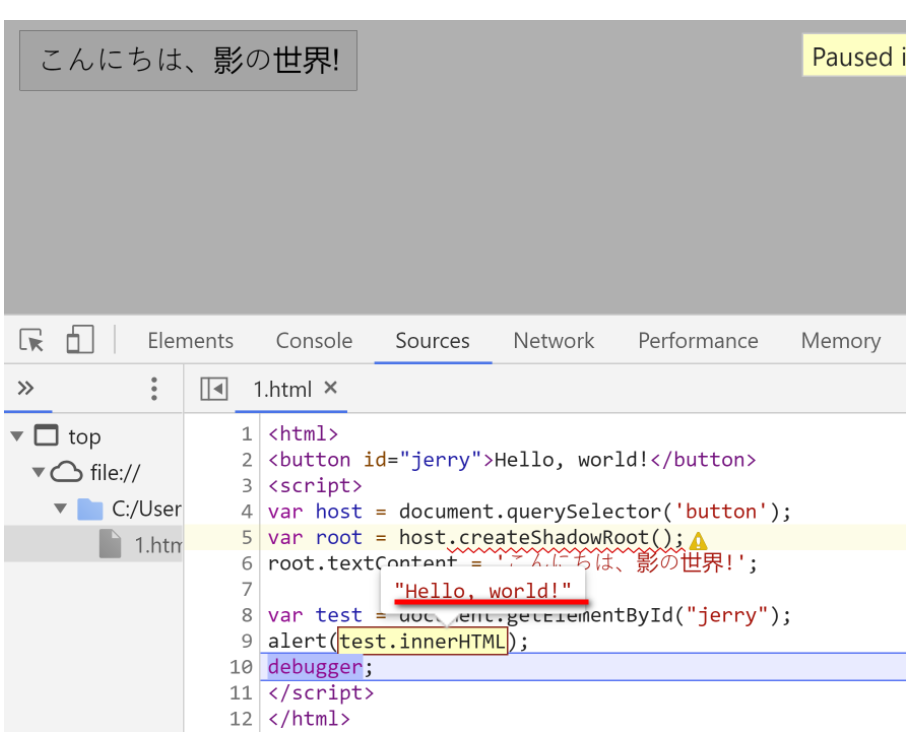Set breakpoint on line number 9
The image size is (919, 734).
(x=247, y=641)
